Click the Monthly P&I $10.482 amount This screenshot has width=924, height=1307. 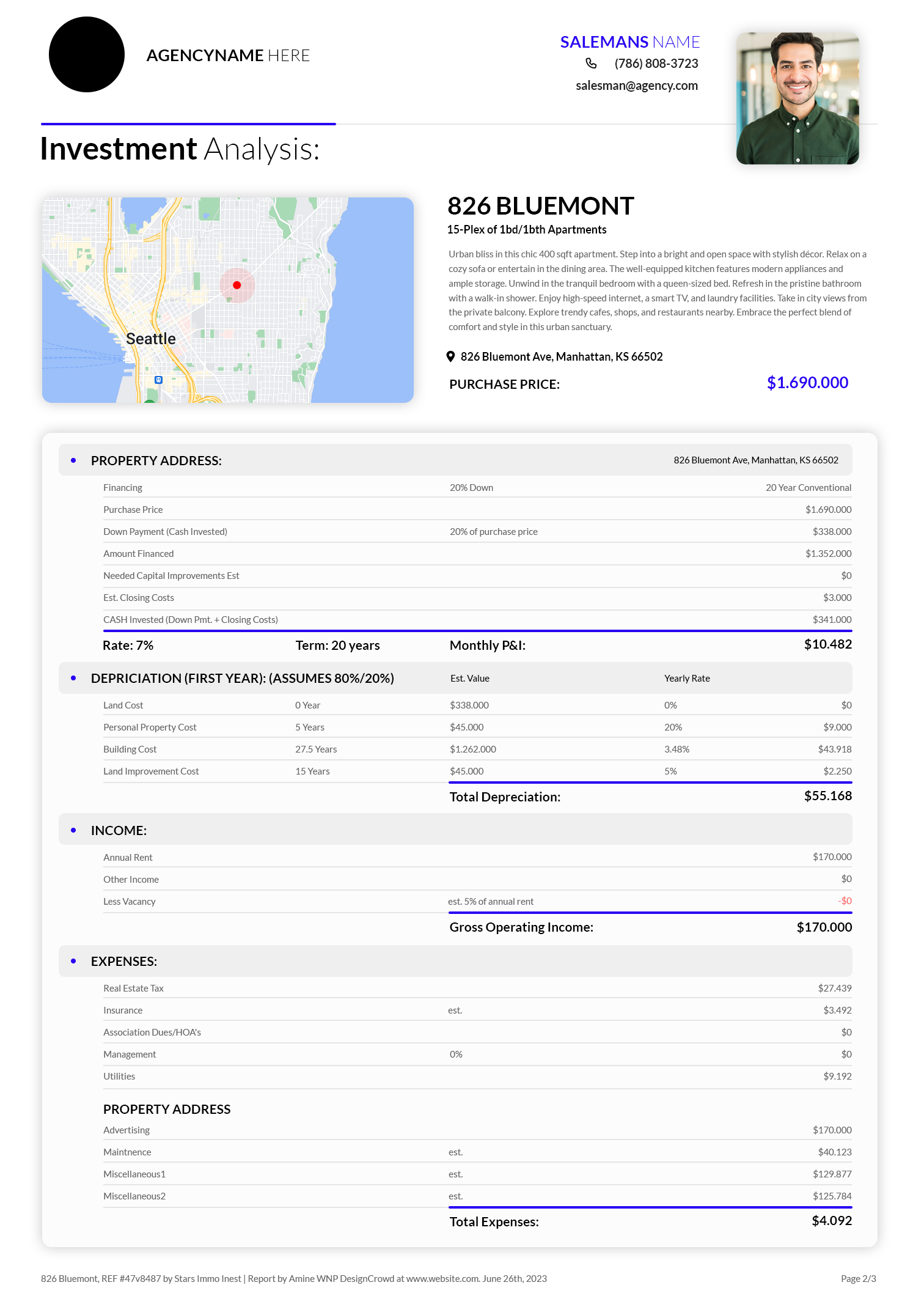(x=827, y=644)
